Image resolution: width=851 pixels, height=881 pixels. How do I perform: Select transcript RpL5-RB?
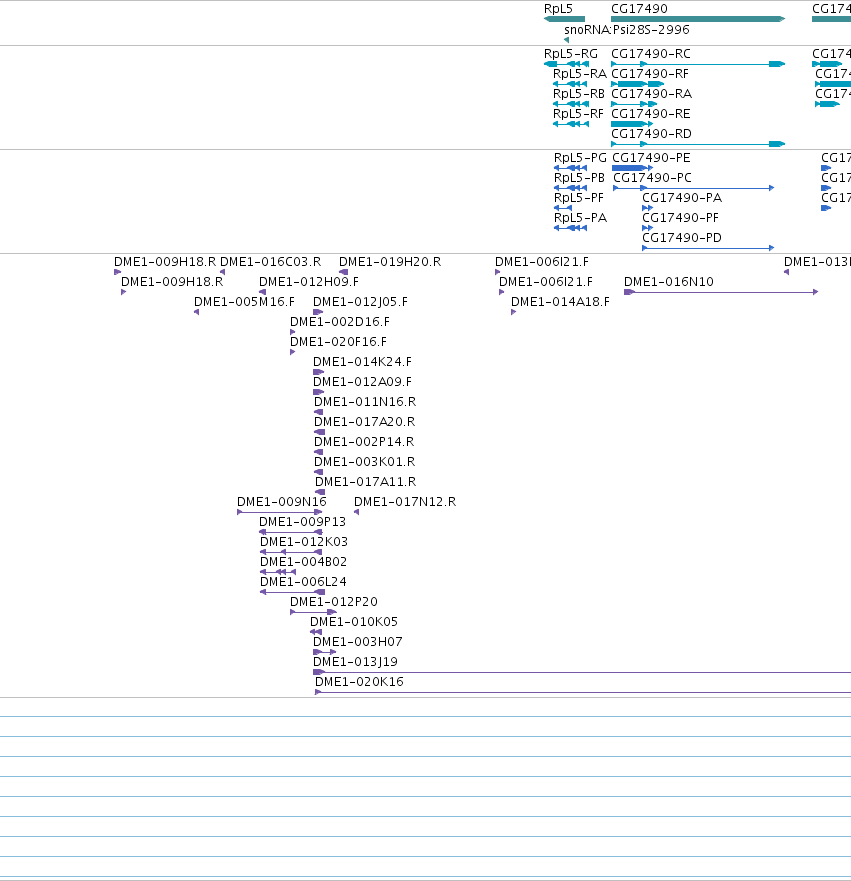click(571, 104)
